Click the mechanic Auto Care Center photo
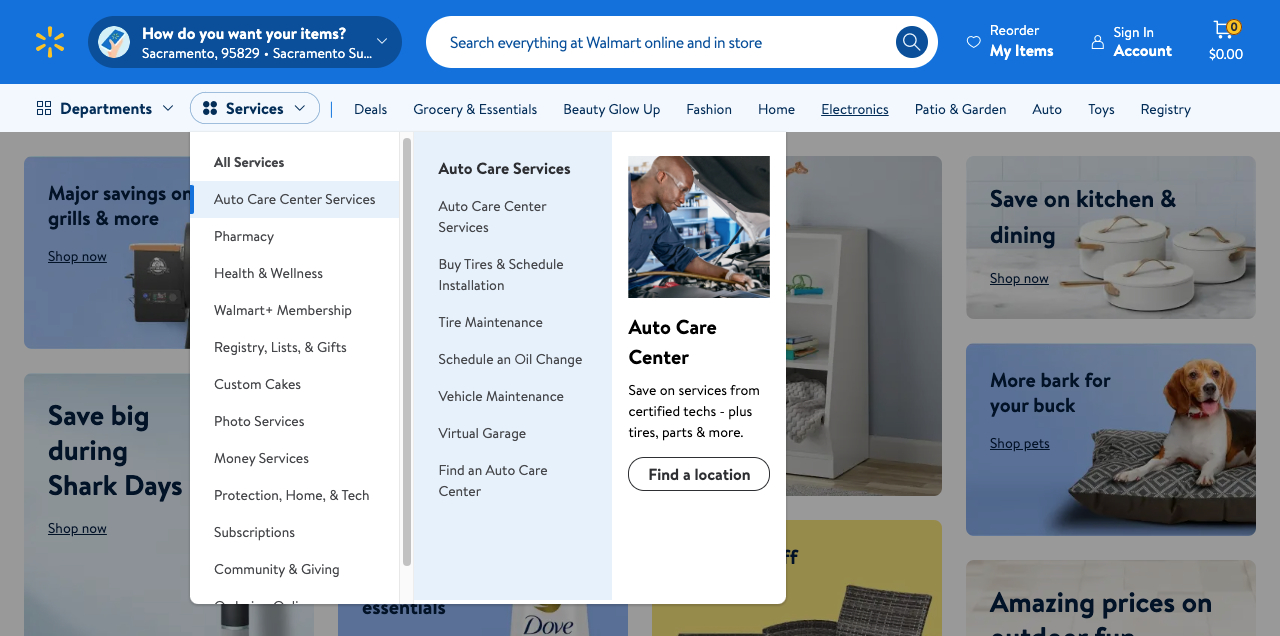The width and height of the screenshot is (1280, 636). [699, 227]
